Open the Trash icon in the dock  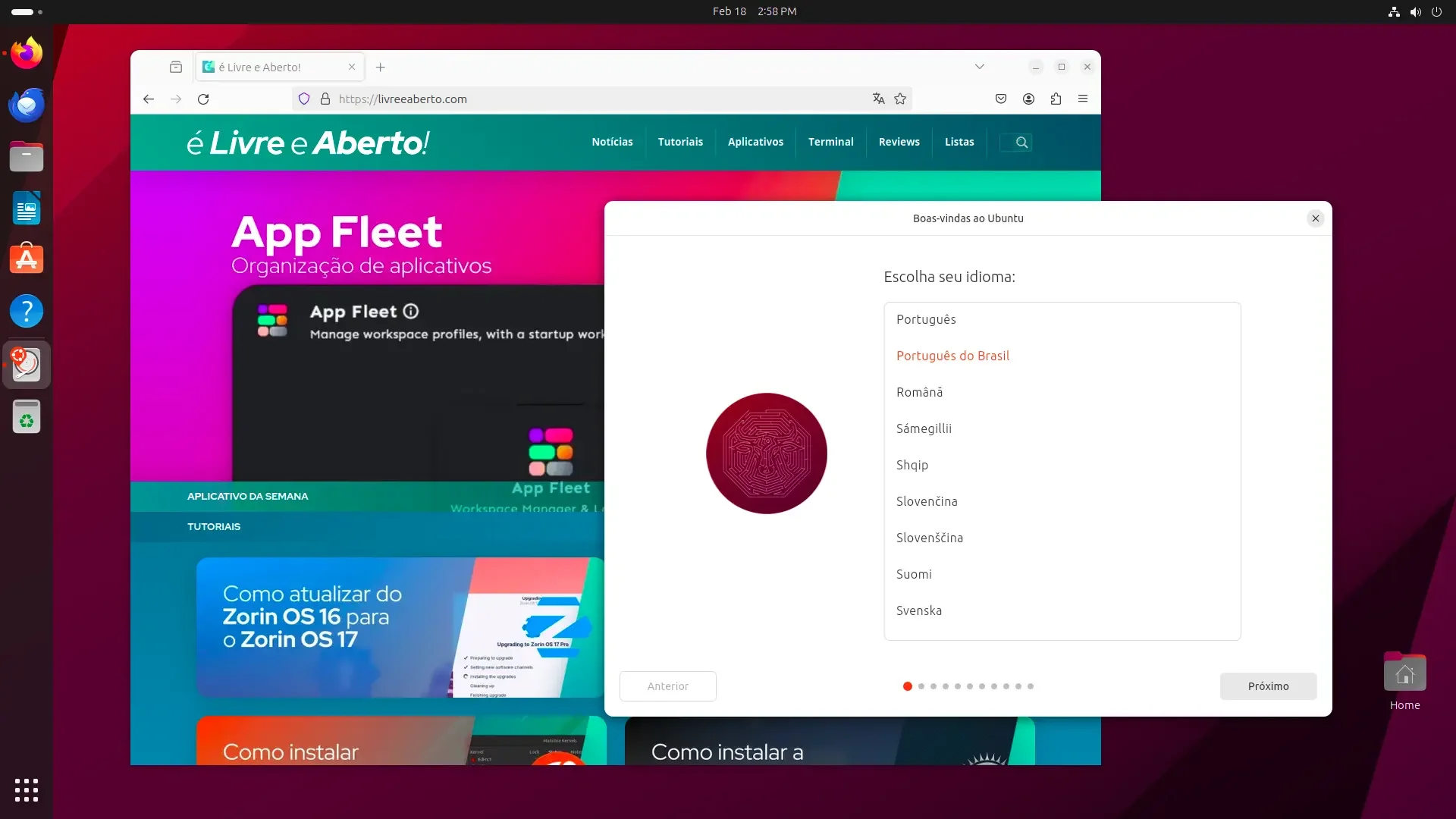[x=27, y=416]
